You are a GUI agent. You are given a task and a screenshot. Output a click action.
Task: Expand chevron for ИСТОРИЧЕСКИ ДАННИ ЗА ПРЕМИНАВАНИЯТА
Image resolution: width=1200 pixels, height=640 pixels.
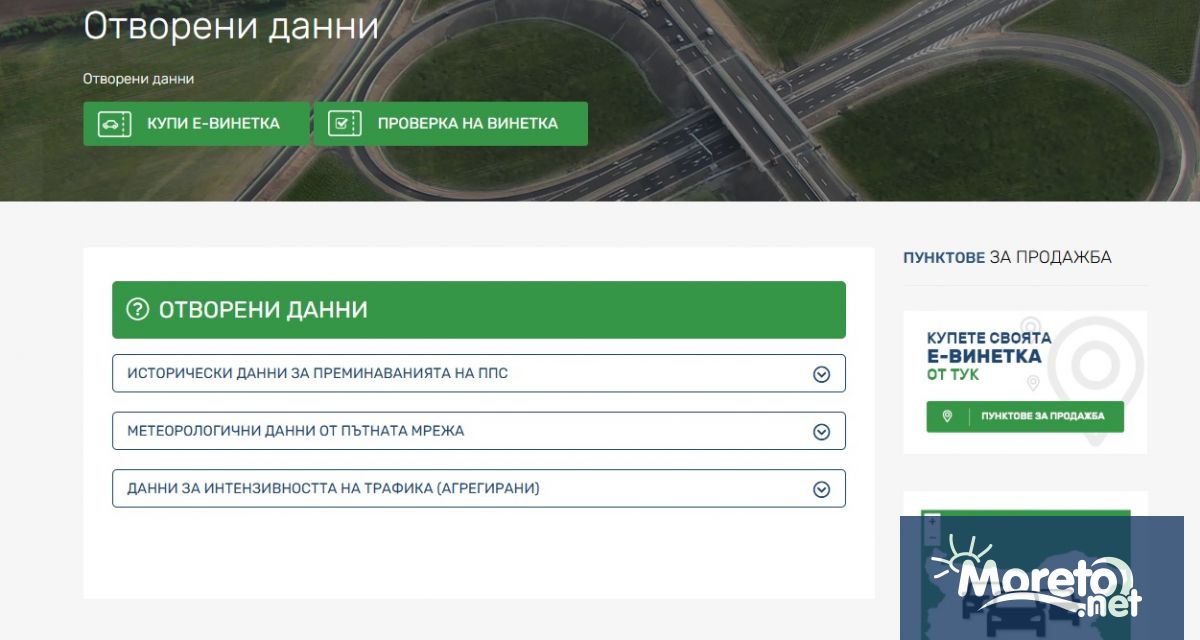click(x=821, y=374)
